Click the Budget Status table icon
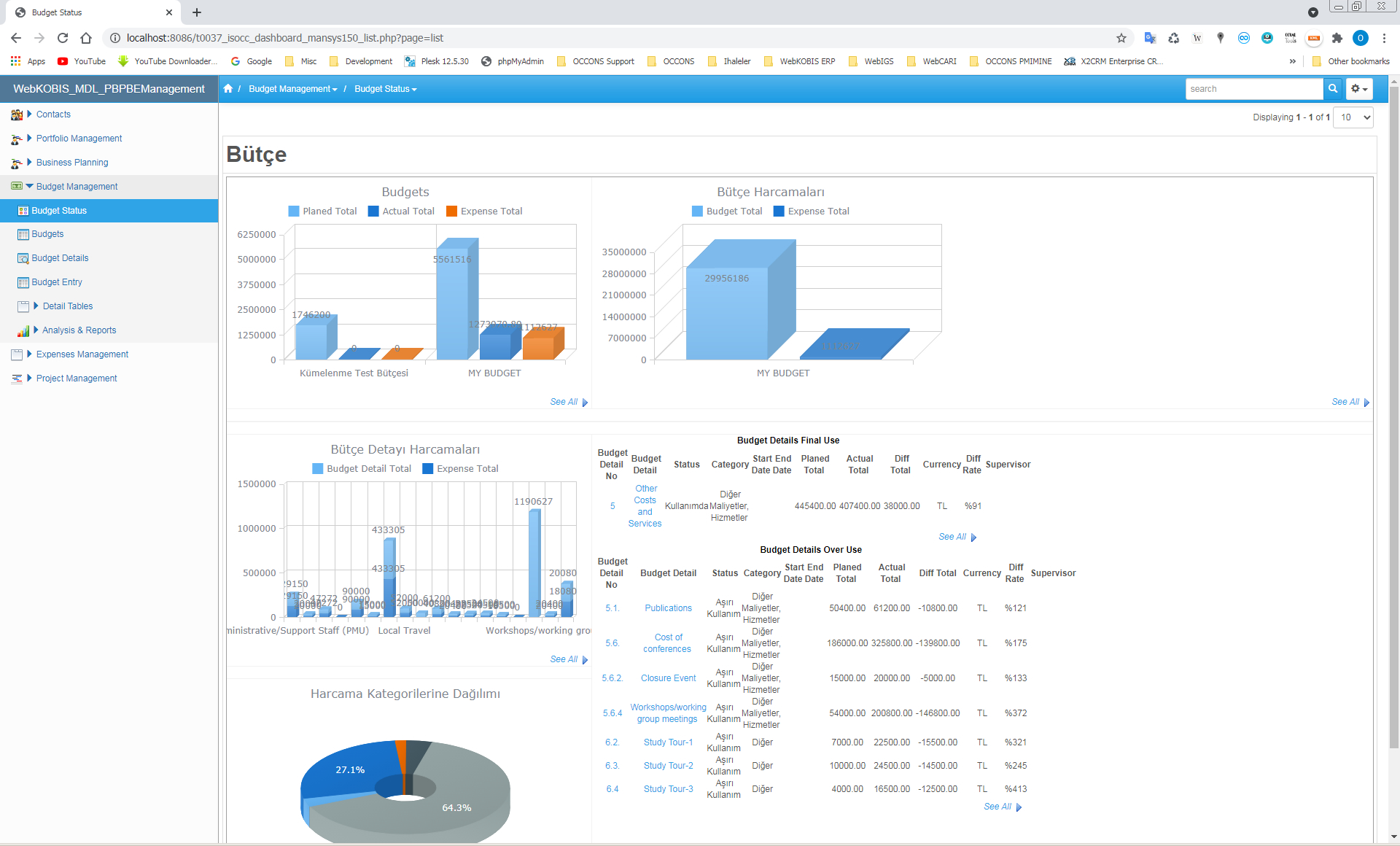 click(x=23, y=211)
